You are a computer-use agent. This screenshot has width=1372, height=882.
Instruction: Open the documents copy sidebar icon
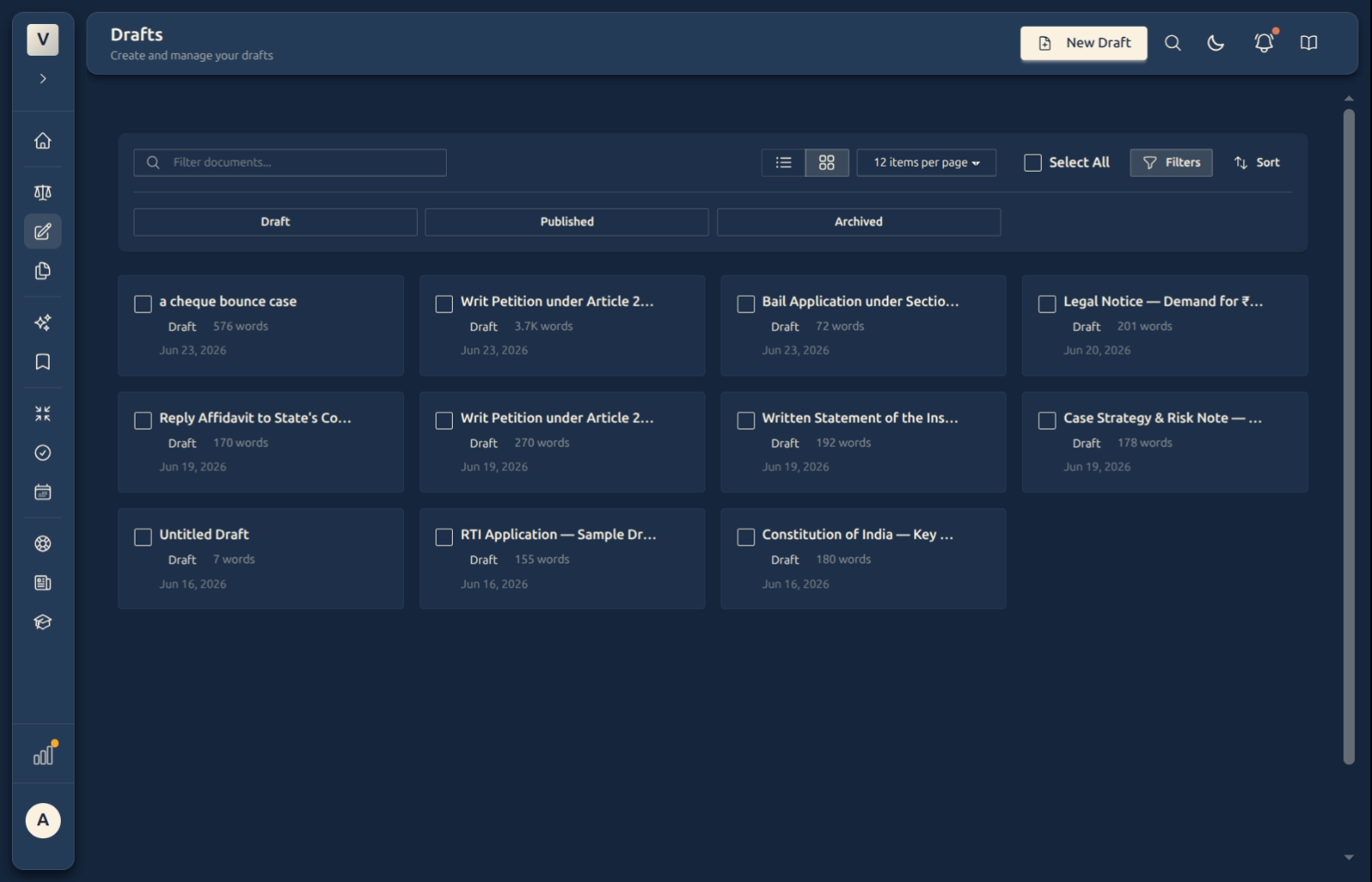(x=43, y=271)
